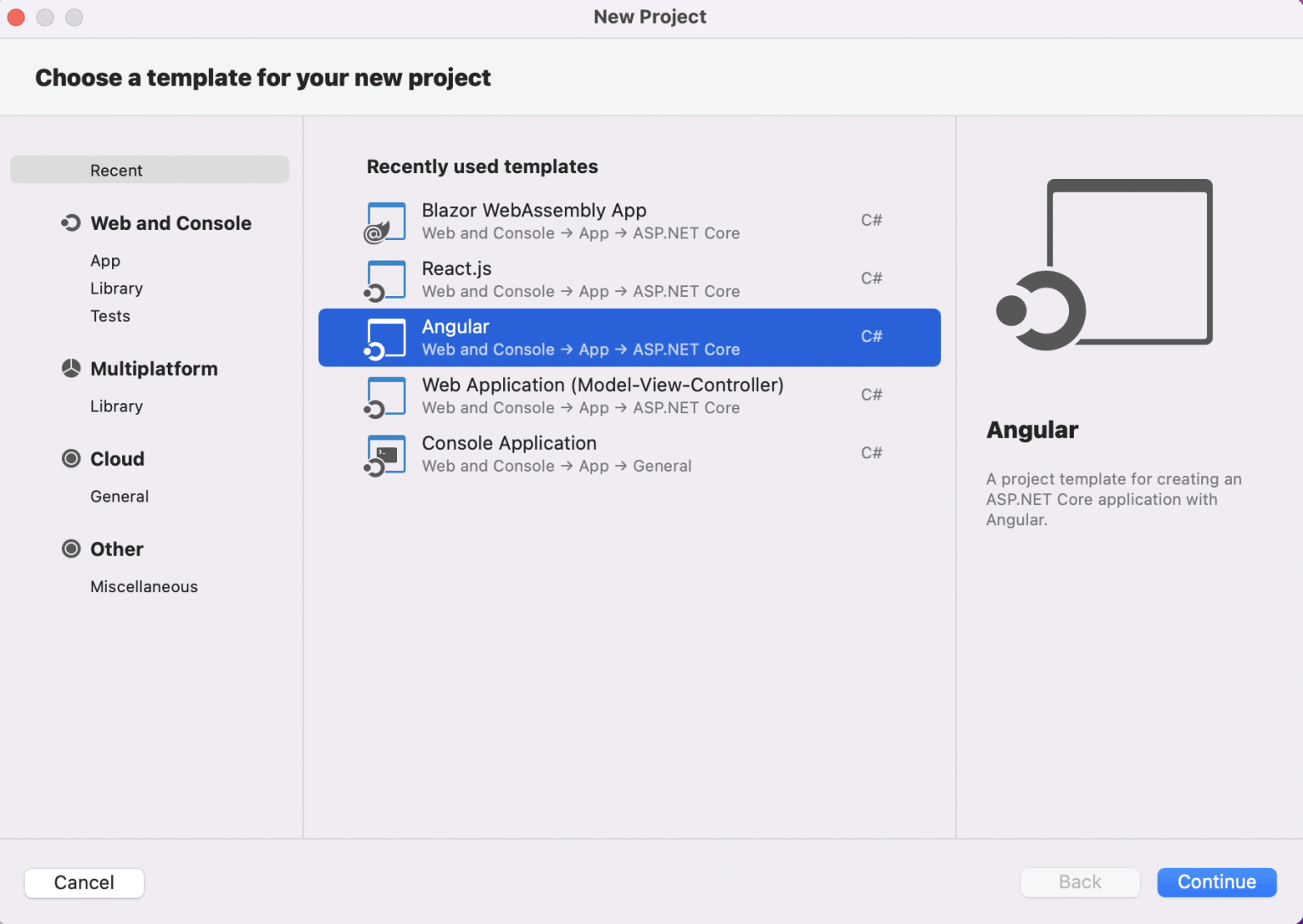
Task: Click the Blazor WebAssembly App template icon
Action: point(385,222)
